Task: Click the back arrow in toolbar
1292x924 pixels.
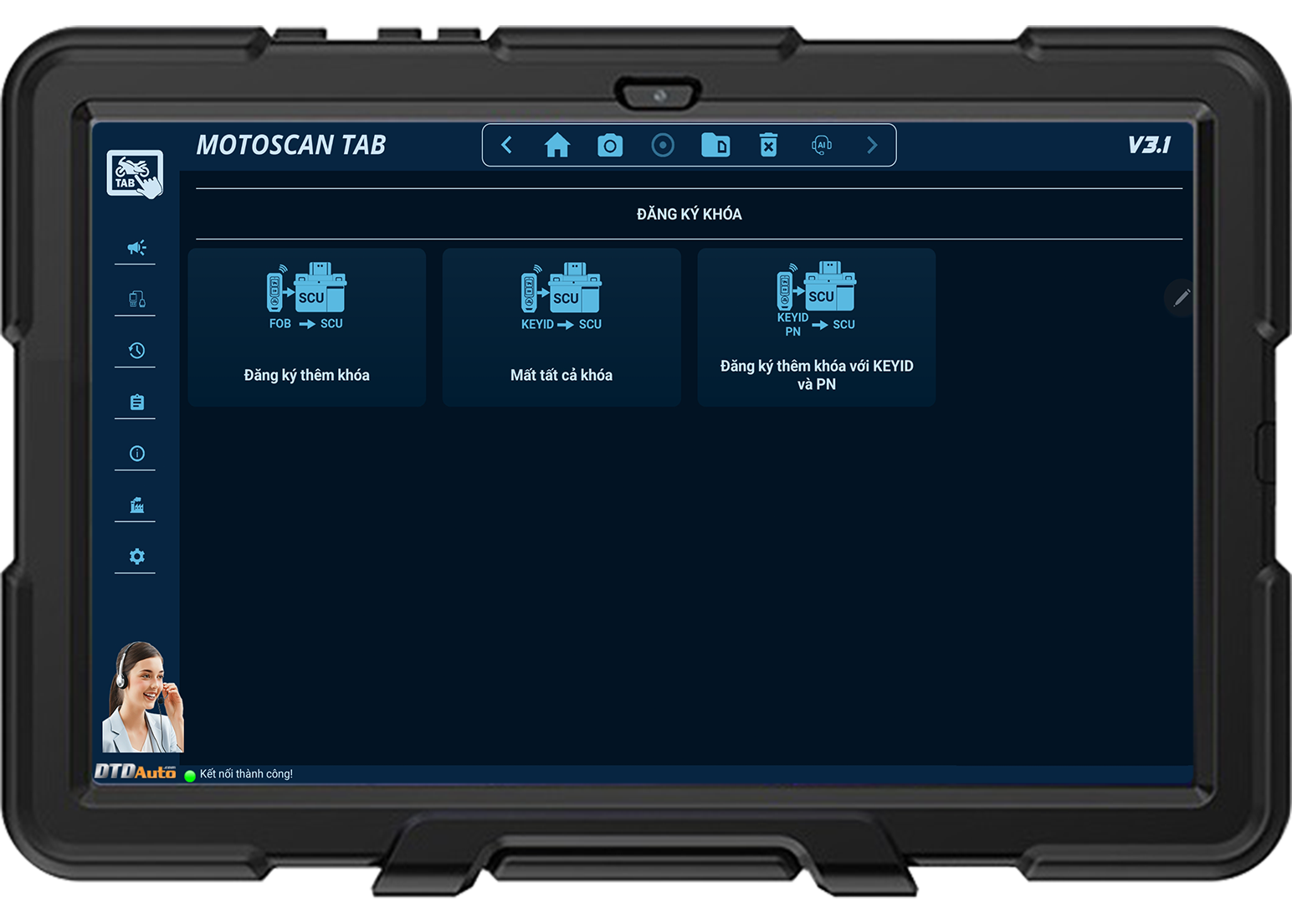Action: point(506,146)
